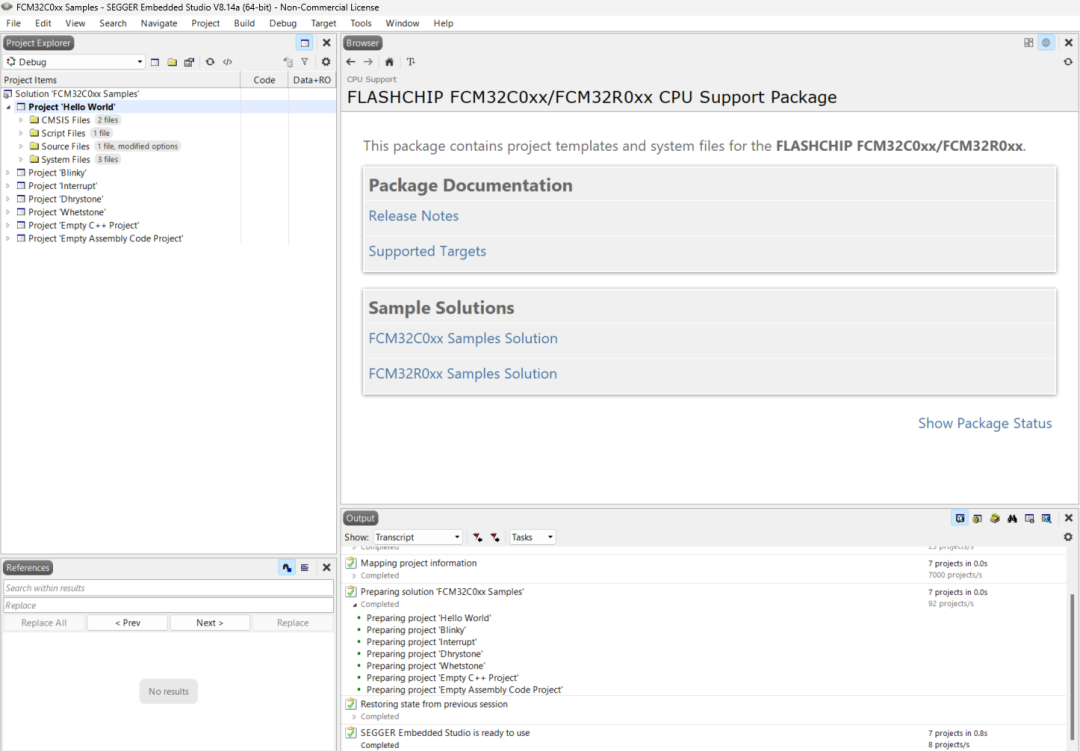This screenshot has width=1080, height=751.
Task: Toggle the globe view button in Browser
Action: click(1046, 43)
